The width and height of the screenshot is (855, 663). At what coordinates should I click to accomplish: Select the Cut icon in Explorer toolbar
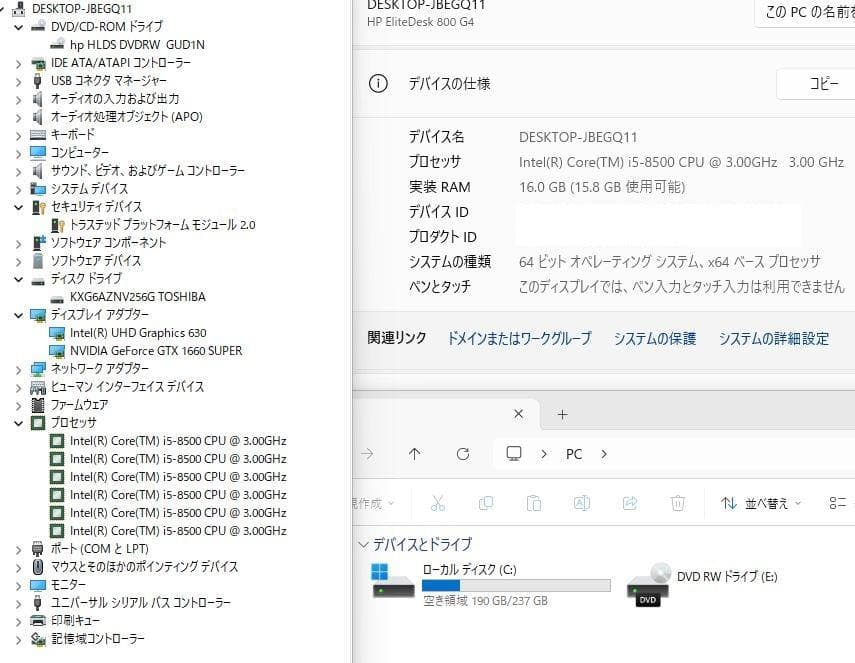(440, 502)
